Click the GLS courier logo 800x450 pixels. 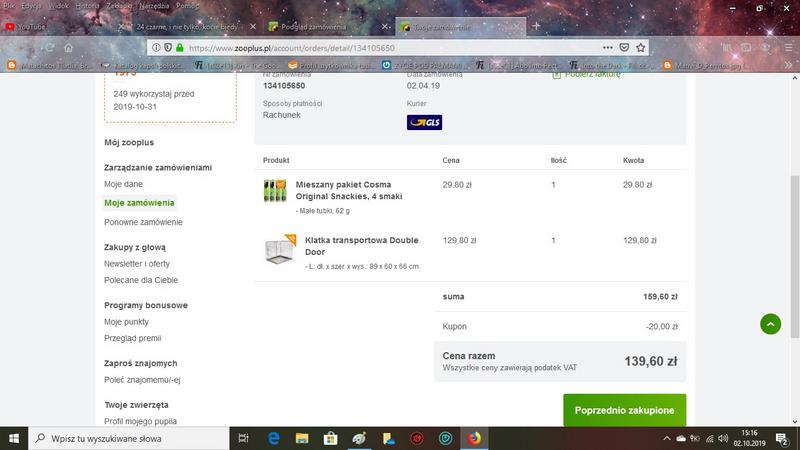pos(424,122)
